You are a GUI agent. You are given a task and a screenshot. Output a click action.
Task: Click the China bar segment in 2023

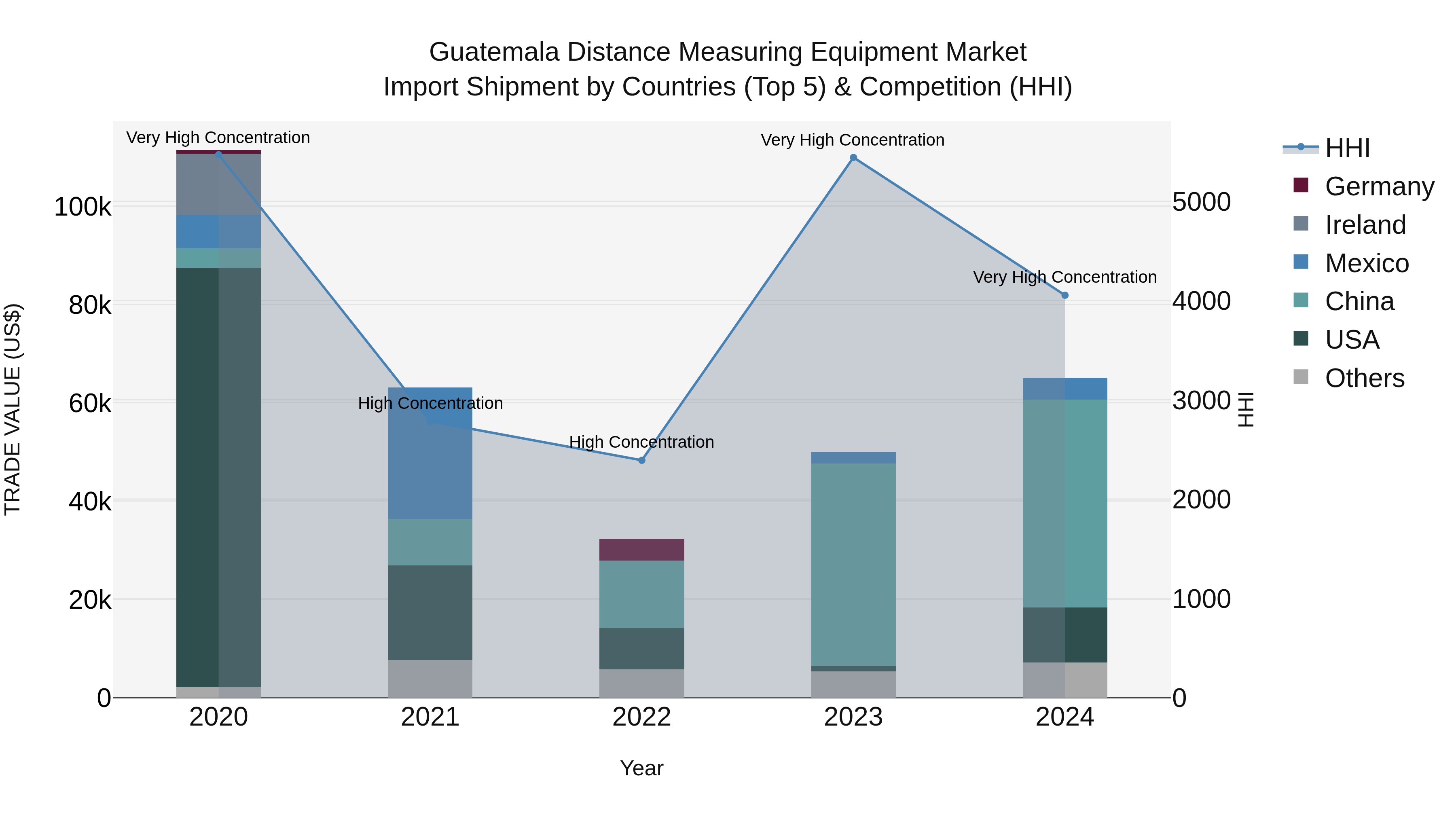coord(853,565)
